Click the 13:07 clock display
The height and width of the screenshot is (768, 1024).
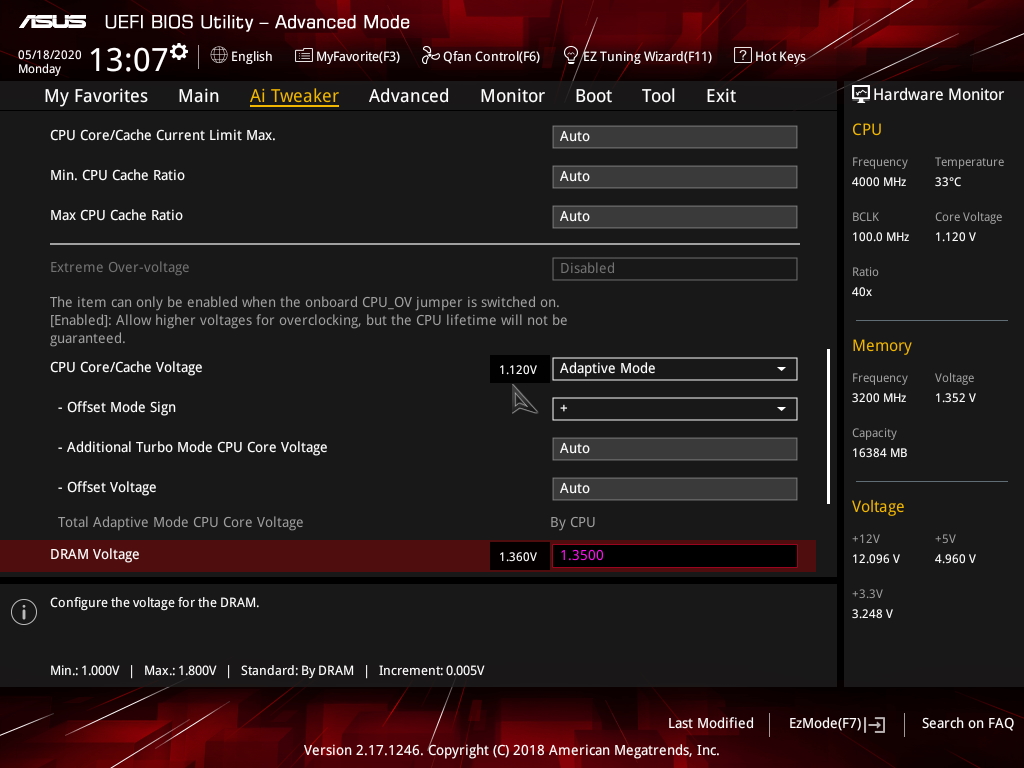[129, 59]
